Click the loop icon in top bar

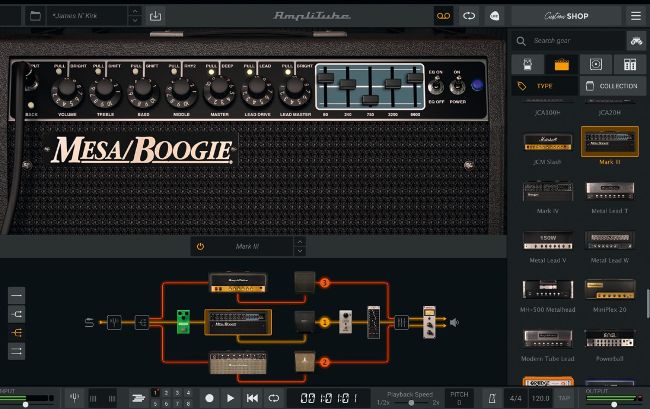(x=469, y=16)
